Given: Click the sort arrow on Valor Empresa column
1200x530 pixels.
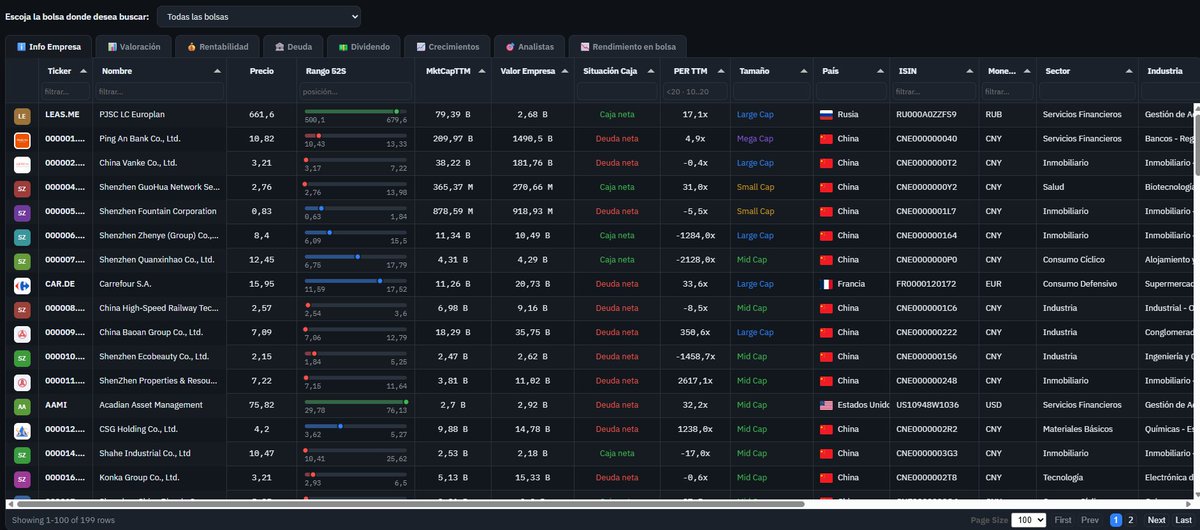Looking at the screenshot, I should 563,71.
